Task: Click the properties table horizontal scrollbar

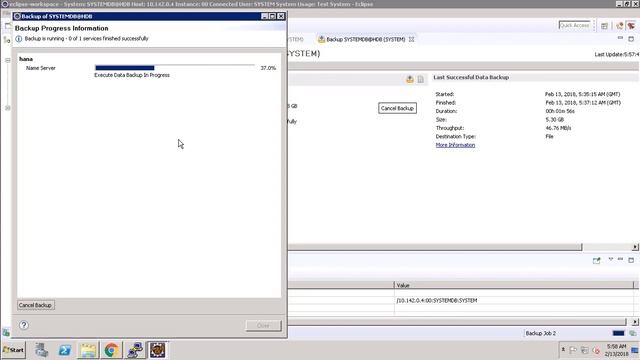Action: 456,322
